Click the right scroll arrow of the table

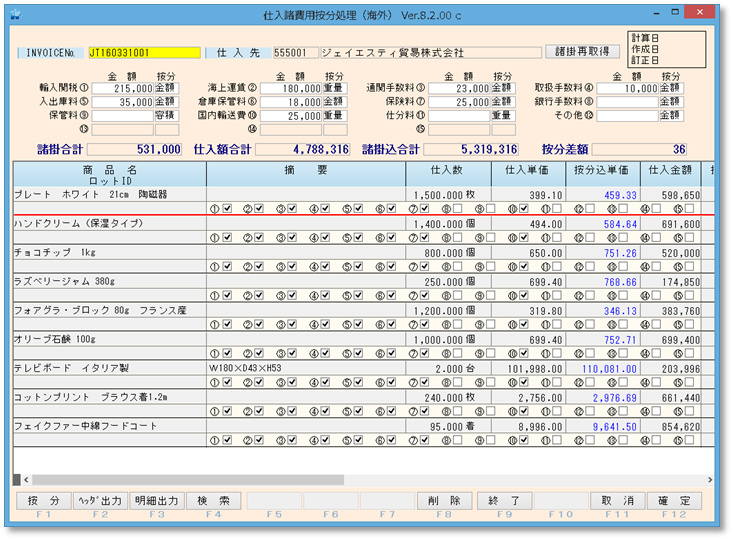tap(710, 480)
